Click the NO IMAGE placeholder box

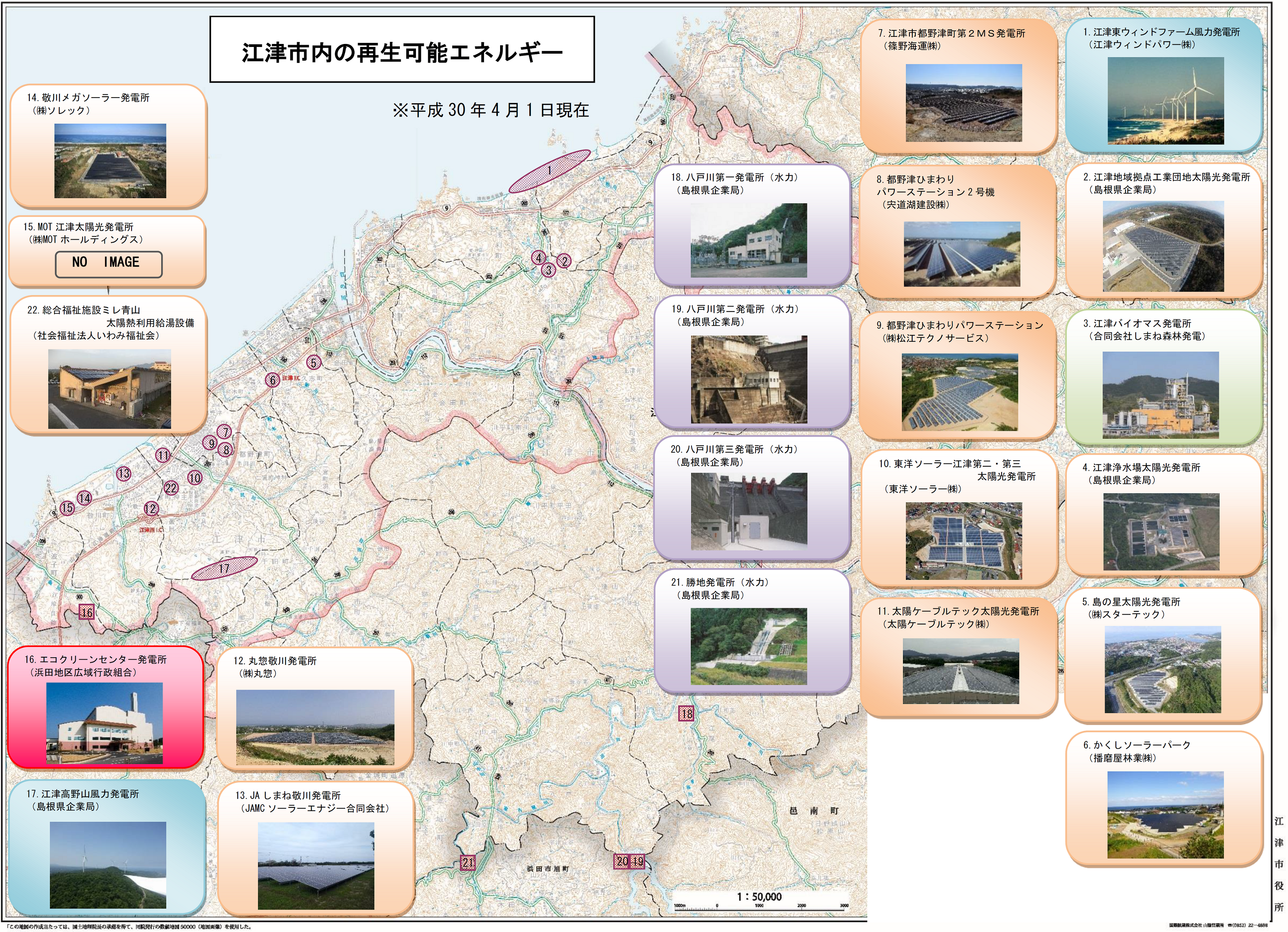tap(108, 264)
